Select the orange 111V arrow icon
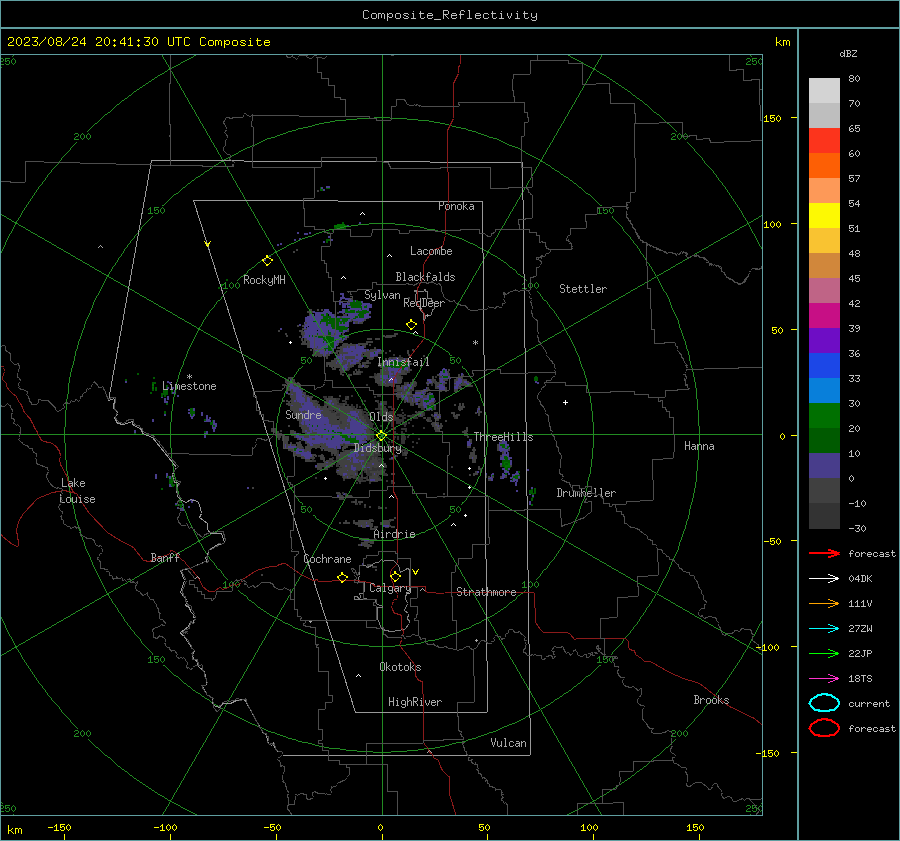Image resolution: width=900 pixels, height=841 pixels. [x=824, y=603]
